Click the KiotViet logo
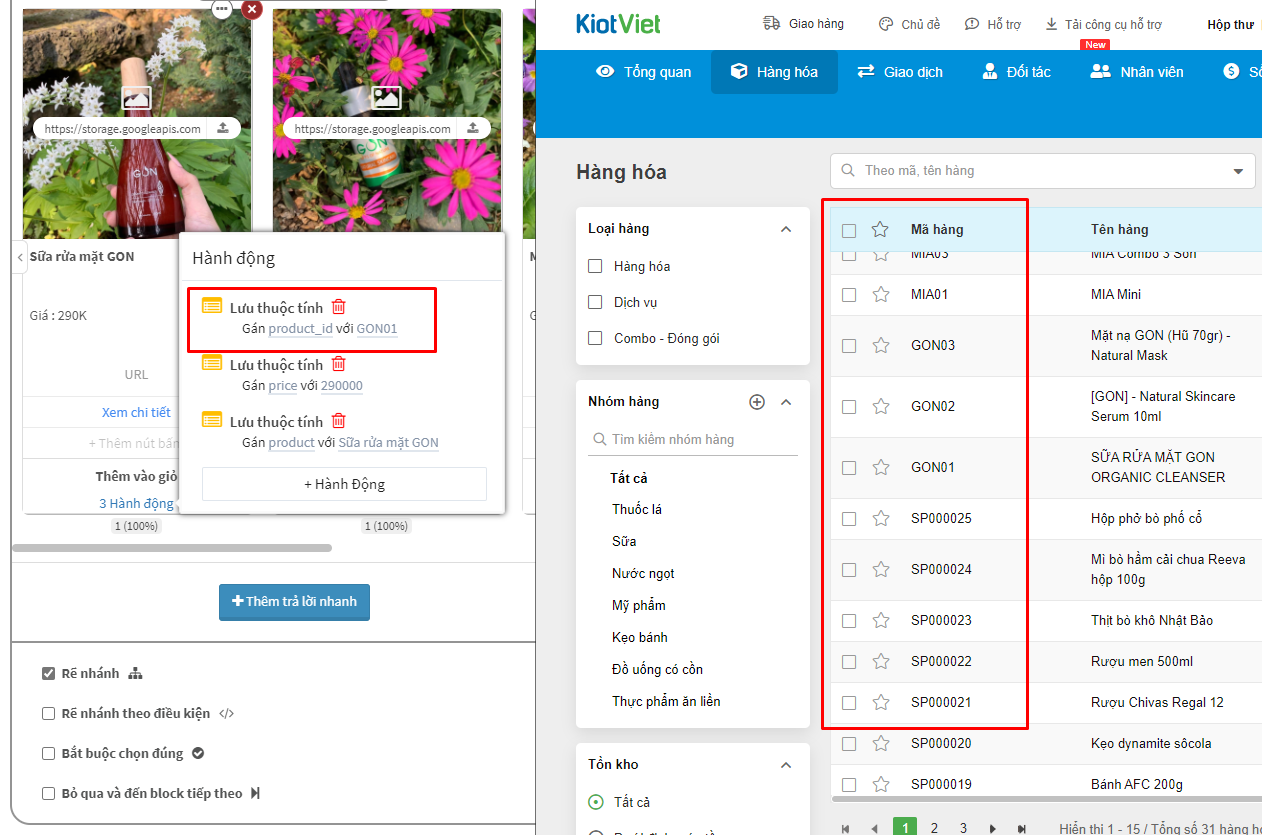The image size is (1262, 835). [x=618, y=24]
